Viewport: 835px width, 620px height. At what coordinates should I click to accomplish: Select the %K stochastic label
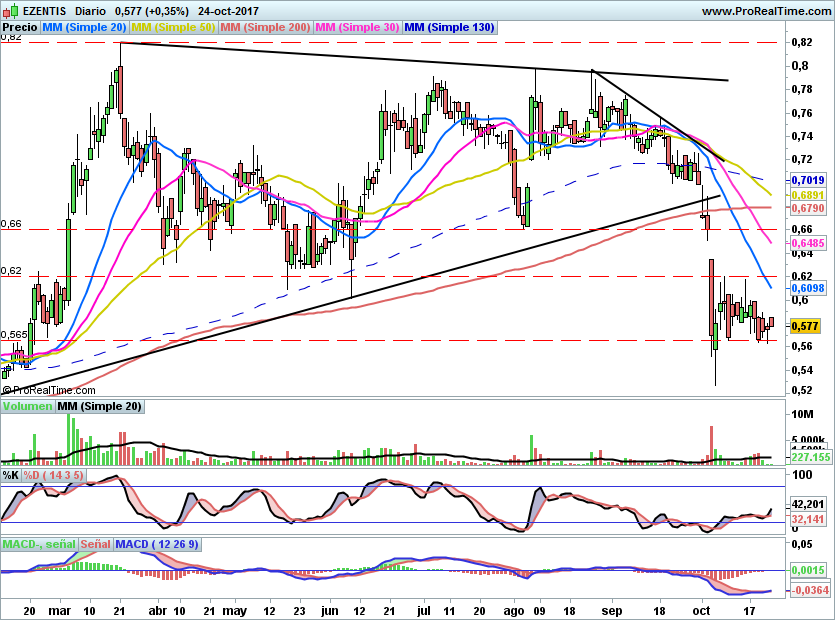point(11,474)
